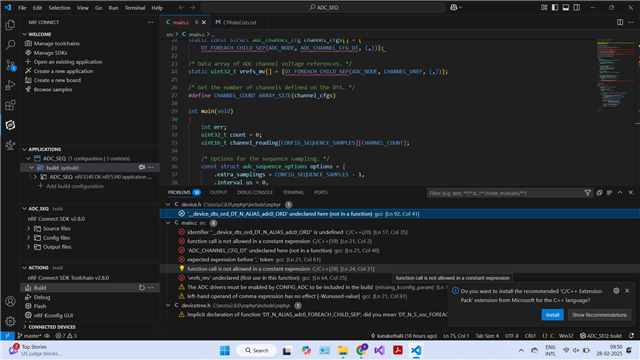Toggle bottom panel layout button
The image size is (640, 360).
click(566, 7)
